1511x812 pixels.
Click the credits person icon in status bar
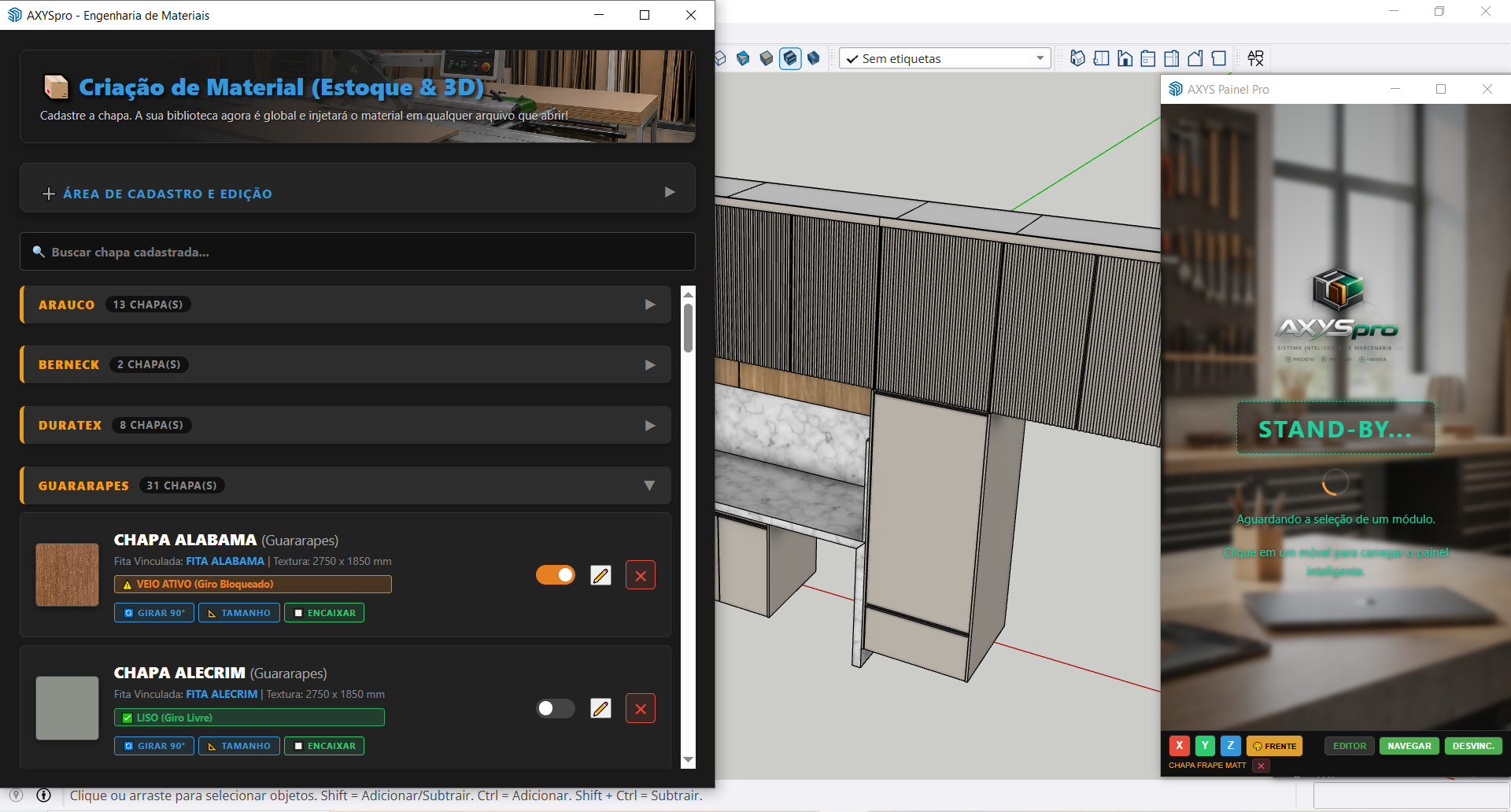coord(44,795)
